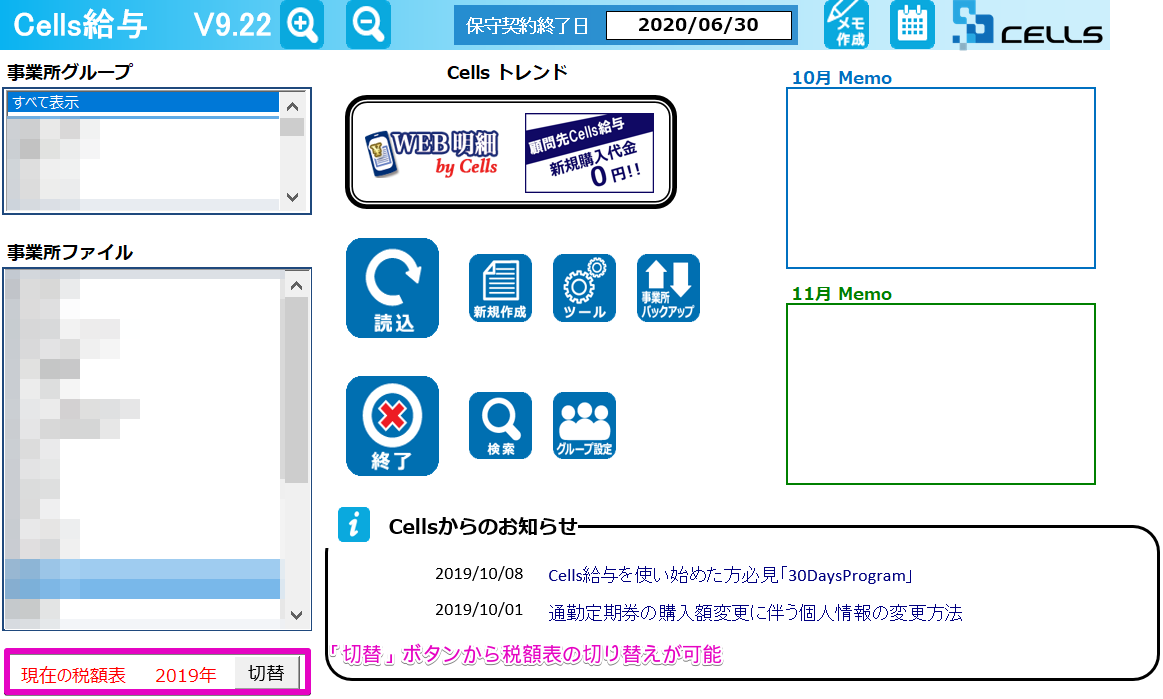The width and height of the screenshot is (1163, 699).
Task: Click scroll down arrow of 事業所ファイル list
Action: [297, 614]
